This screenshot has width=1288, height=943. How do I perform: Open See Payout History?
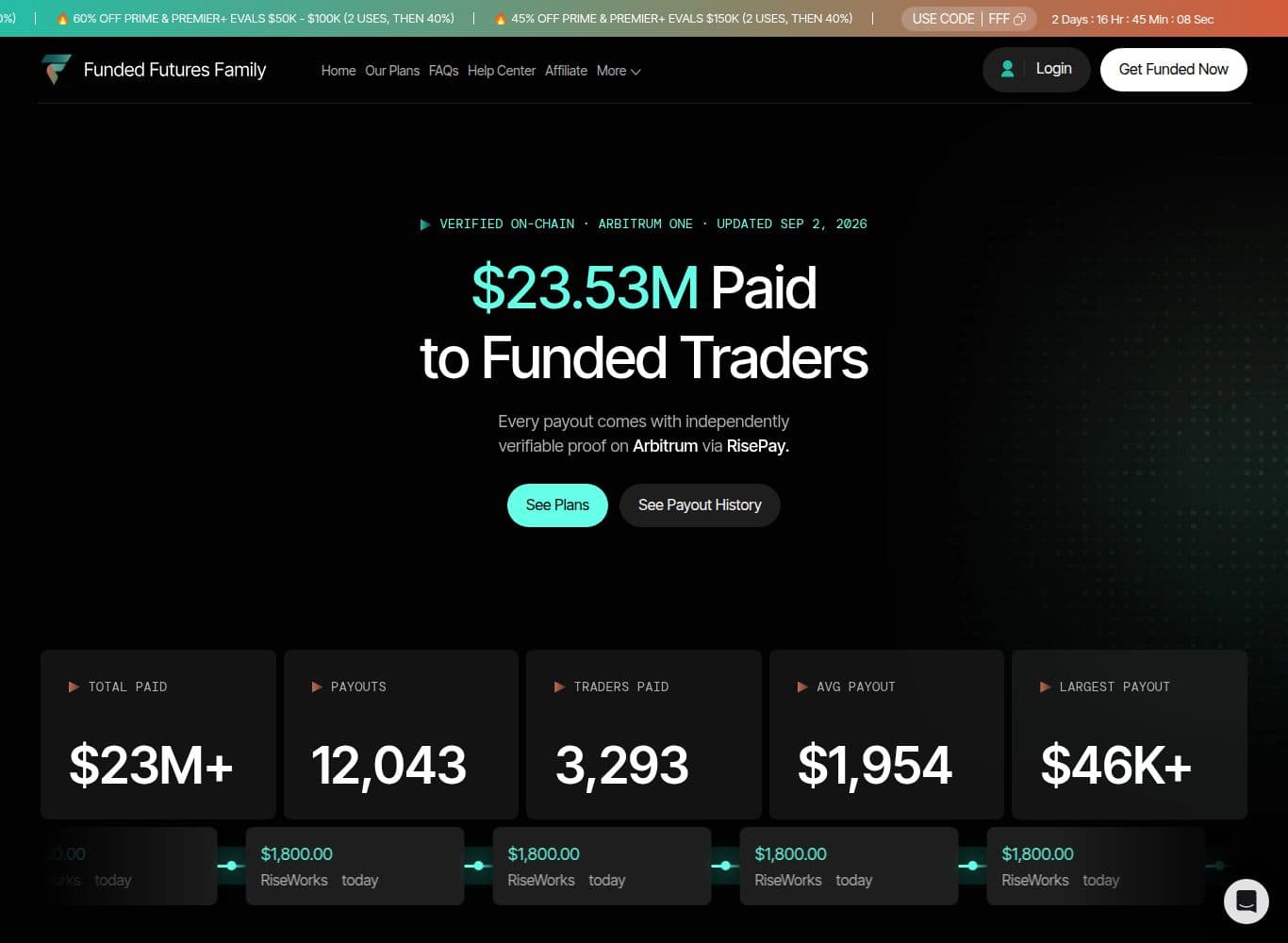tap(700, 505)
